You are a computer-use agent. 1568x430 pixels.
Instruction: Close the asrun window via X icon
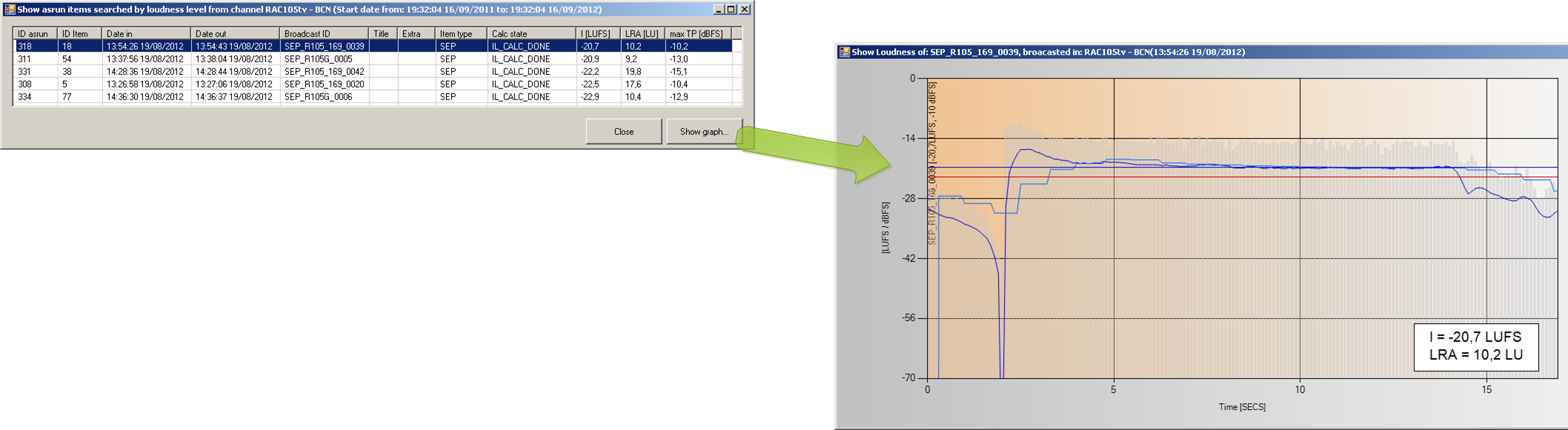[745, 10]
